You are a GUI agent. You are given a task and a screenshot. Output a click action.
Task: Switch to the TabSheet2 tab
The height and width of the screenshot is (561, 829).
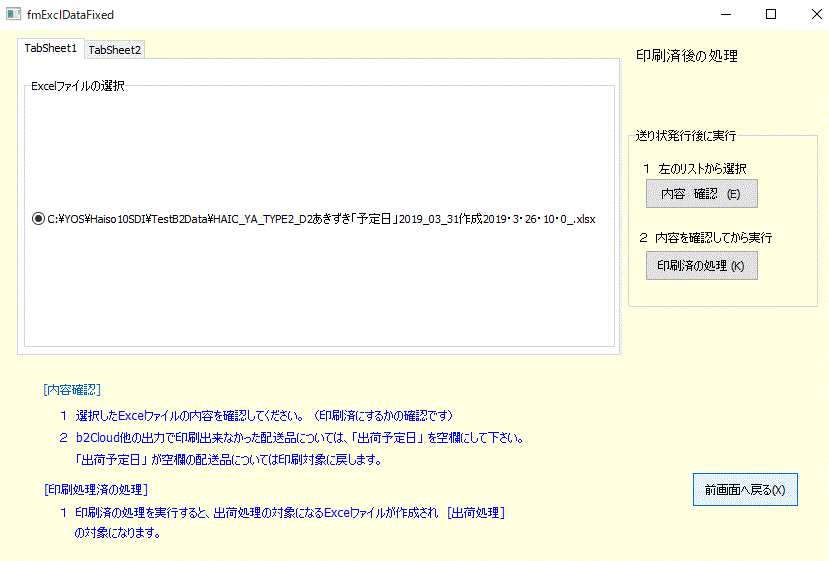[115, 50]
